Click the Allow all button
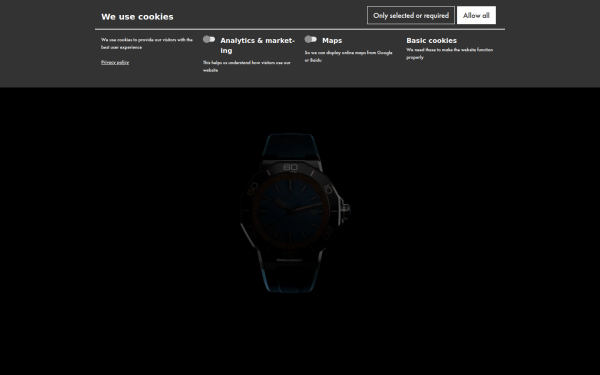 (476, 15)
